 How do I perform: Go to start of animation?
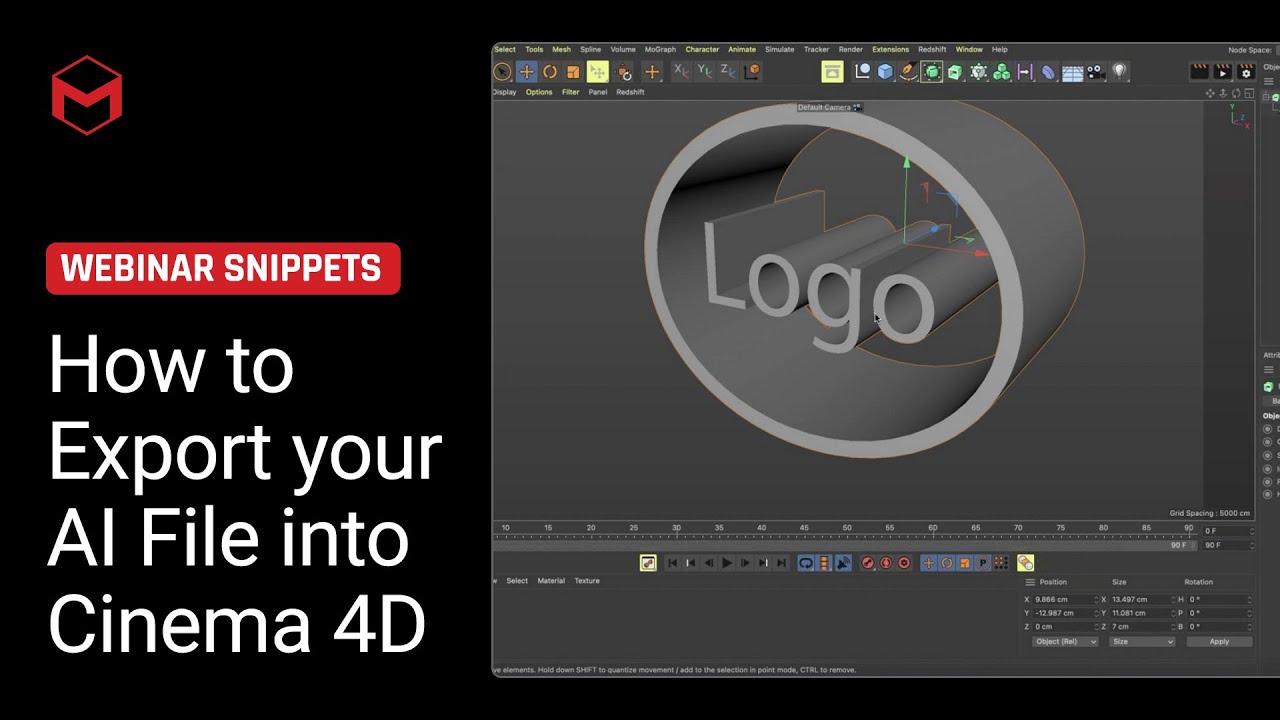(673, 563)
